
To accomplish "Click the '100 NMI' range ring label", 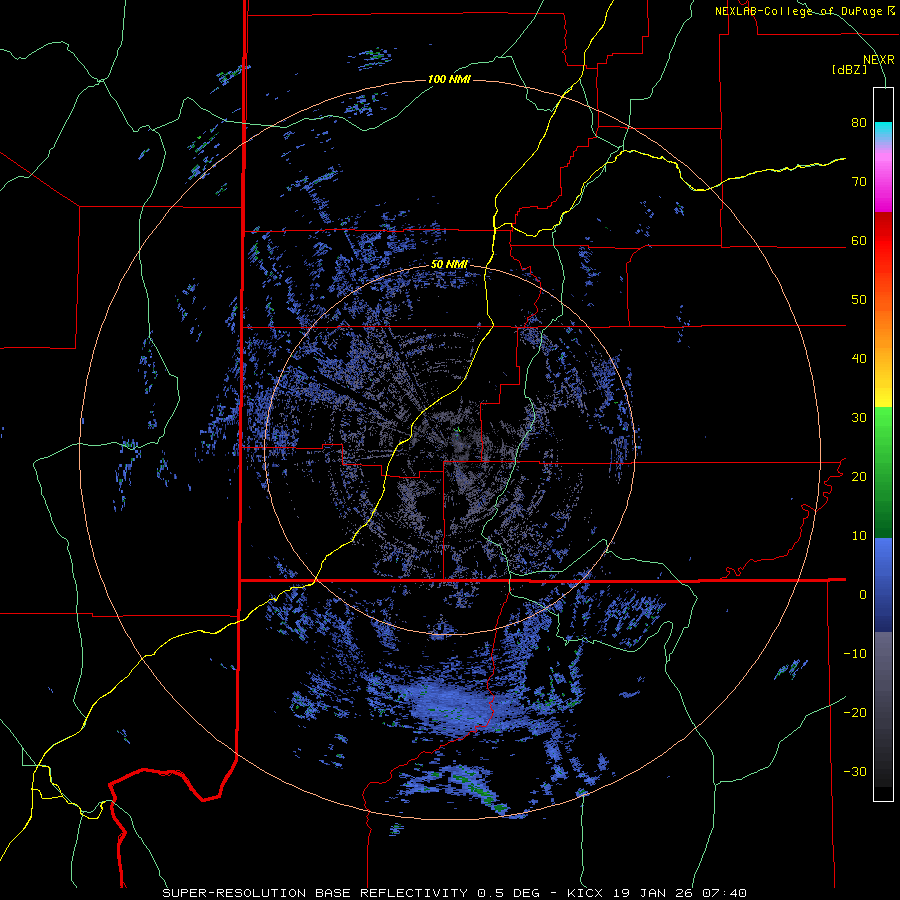I will pos(449,79).
